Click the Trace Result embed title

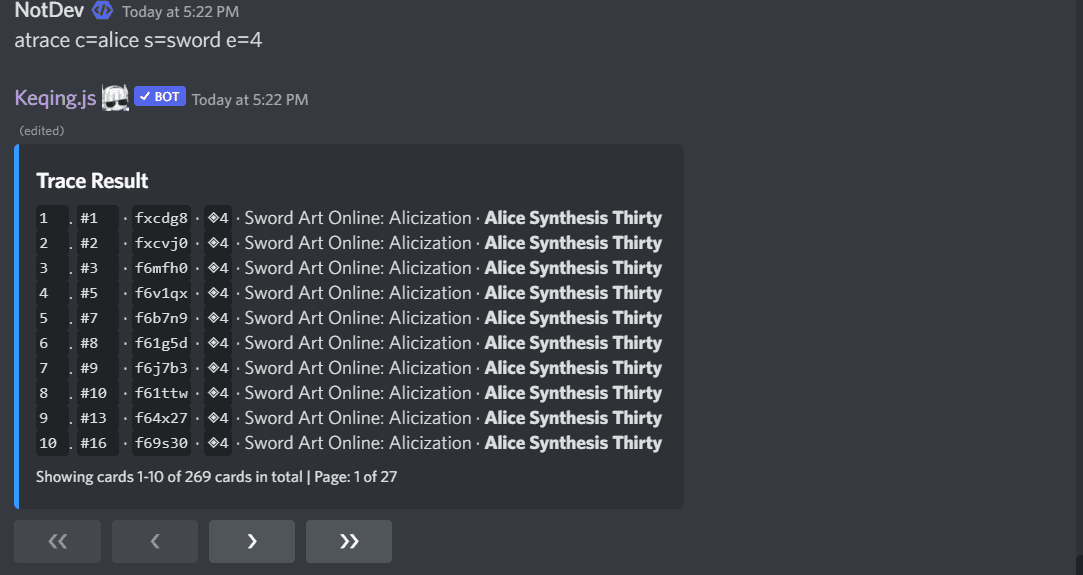92,181
